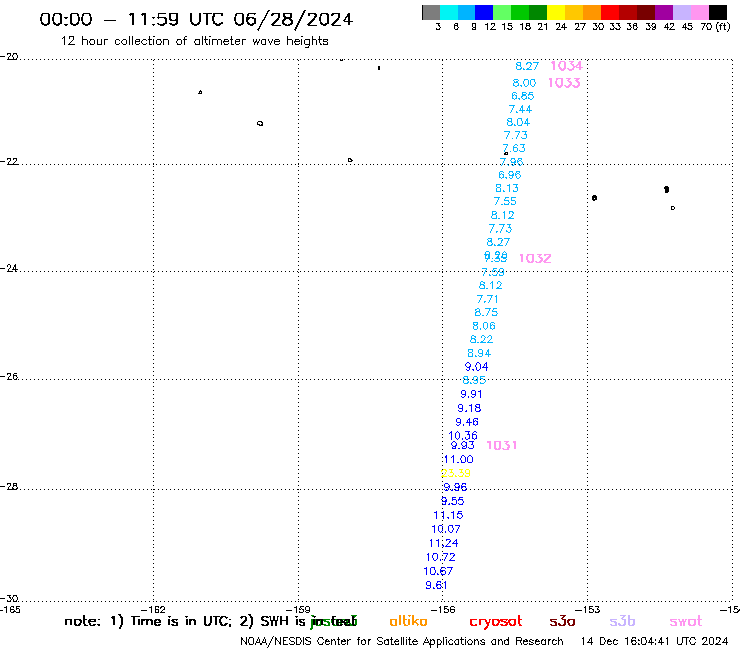
Task: Click the '9.61' wave height reading
Action: click(x=436, y=585)
